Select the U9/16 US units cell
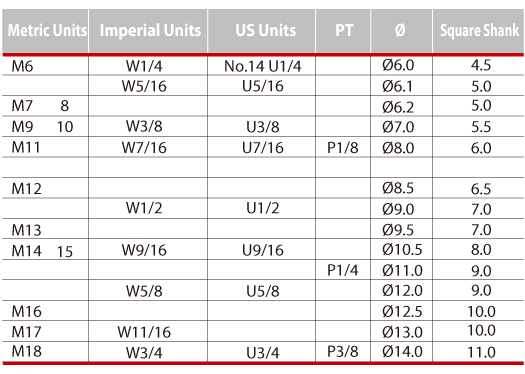Image resolution: width=525 pixels, height=374 pixels. pos(262,250)
